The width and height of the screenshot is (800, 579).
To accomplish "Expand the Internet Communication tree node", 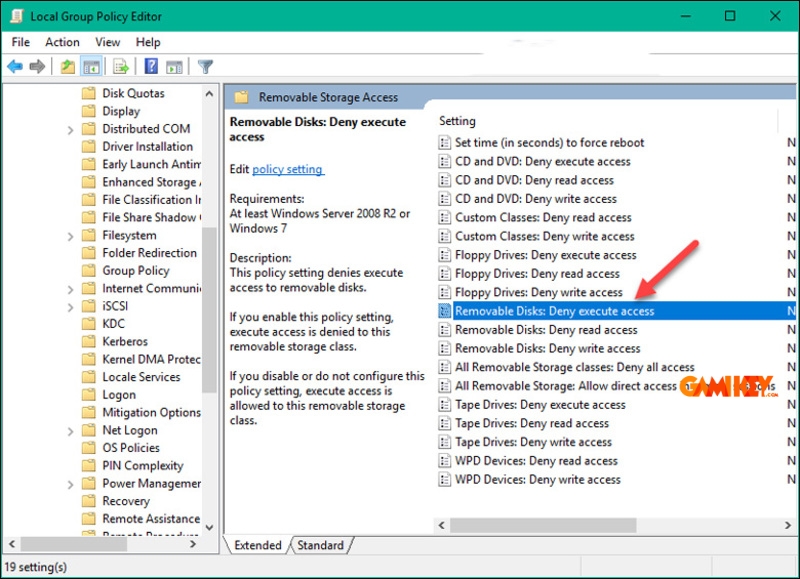I will tap(70, 289).
